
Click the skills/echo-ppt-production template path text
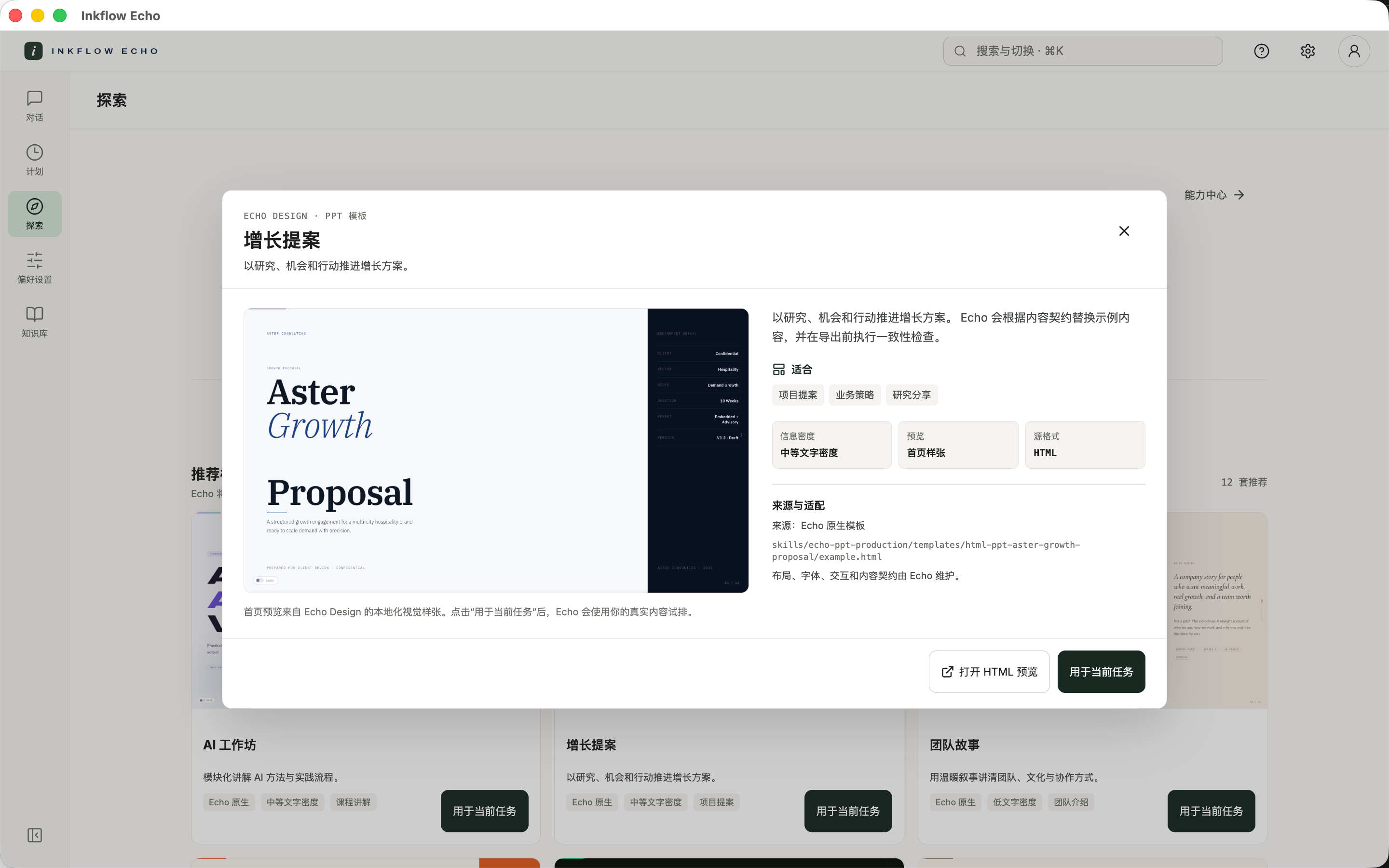point(926,551)
